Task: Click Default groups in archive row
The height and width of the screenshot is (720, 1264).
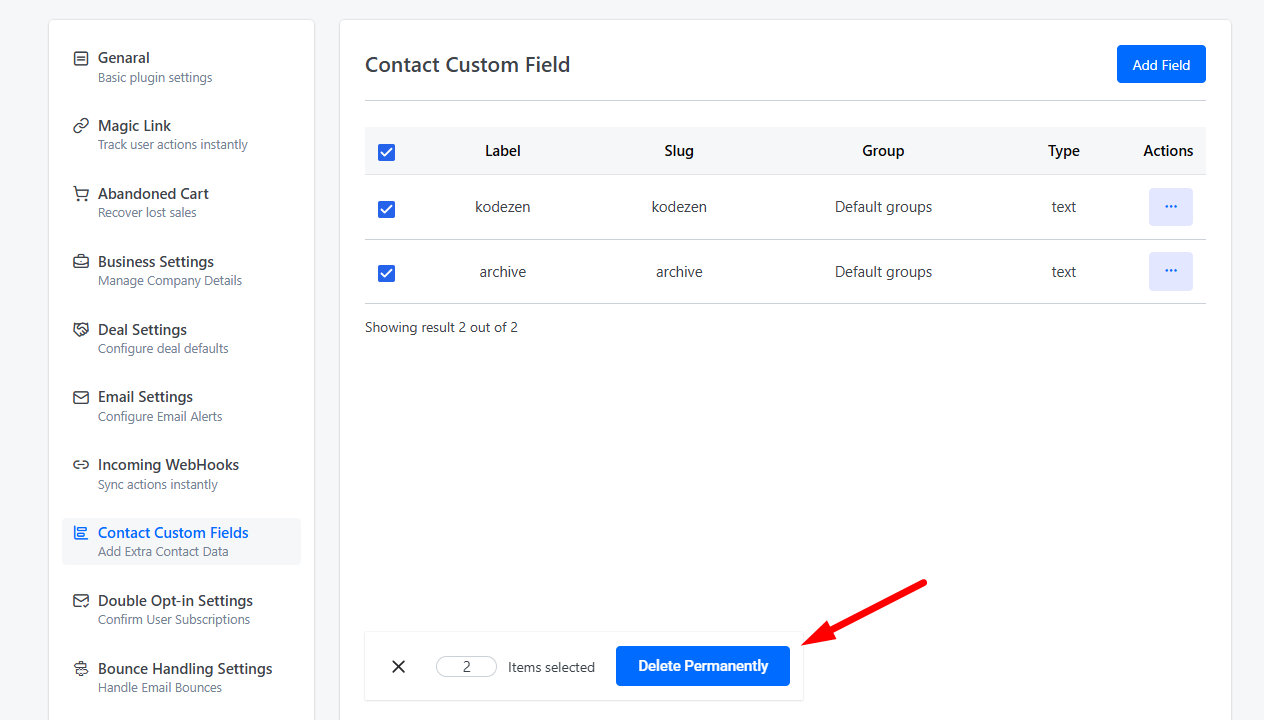Action: [x=883, y=272]
